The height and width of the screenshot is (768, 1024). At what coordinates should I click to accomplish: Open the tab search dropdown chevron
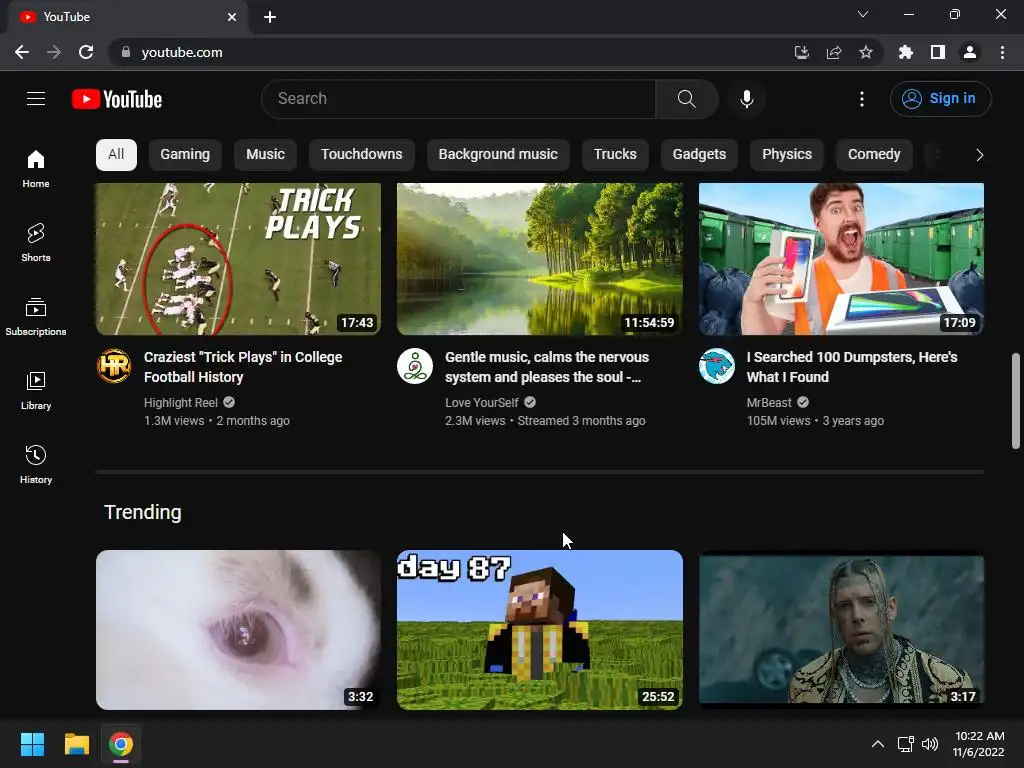tap(863, 14)
